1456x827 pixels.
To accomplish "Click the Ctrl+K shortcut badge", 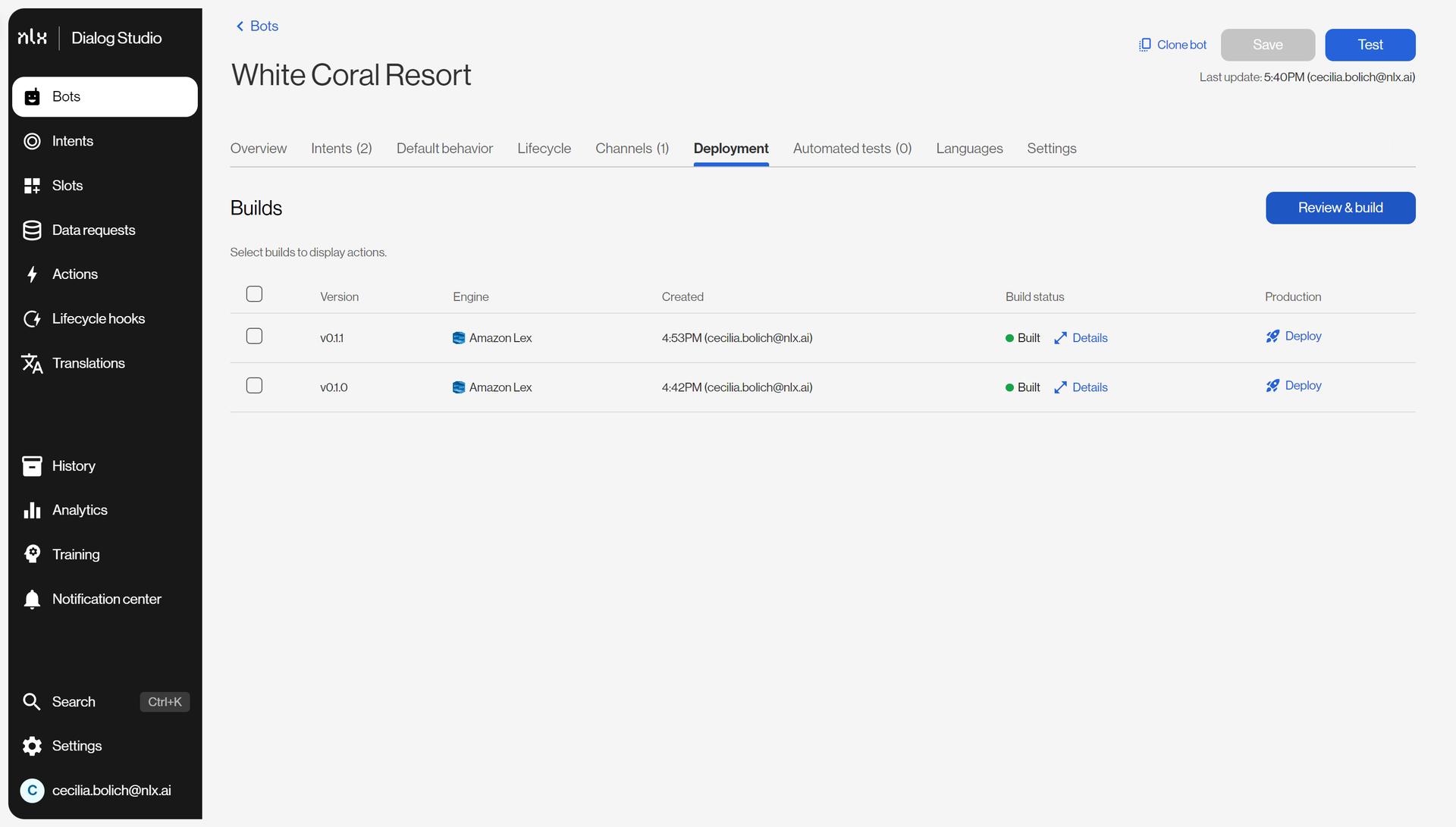I will [x=165, y=702].
